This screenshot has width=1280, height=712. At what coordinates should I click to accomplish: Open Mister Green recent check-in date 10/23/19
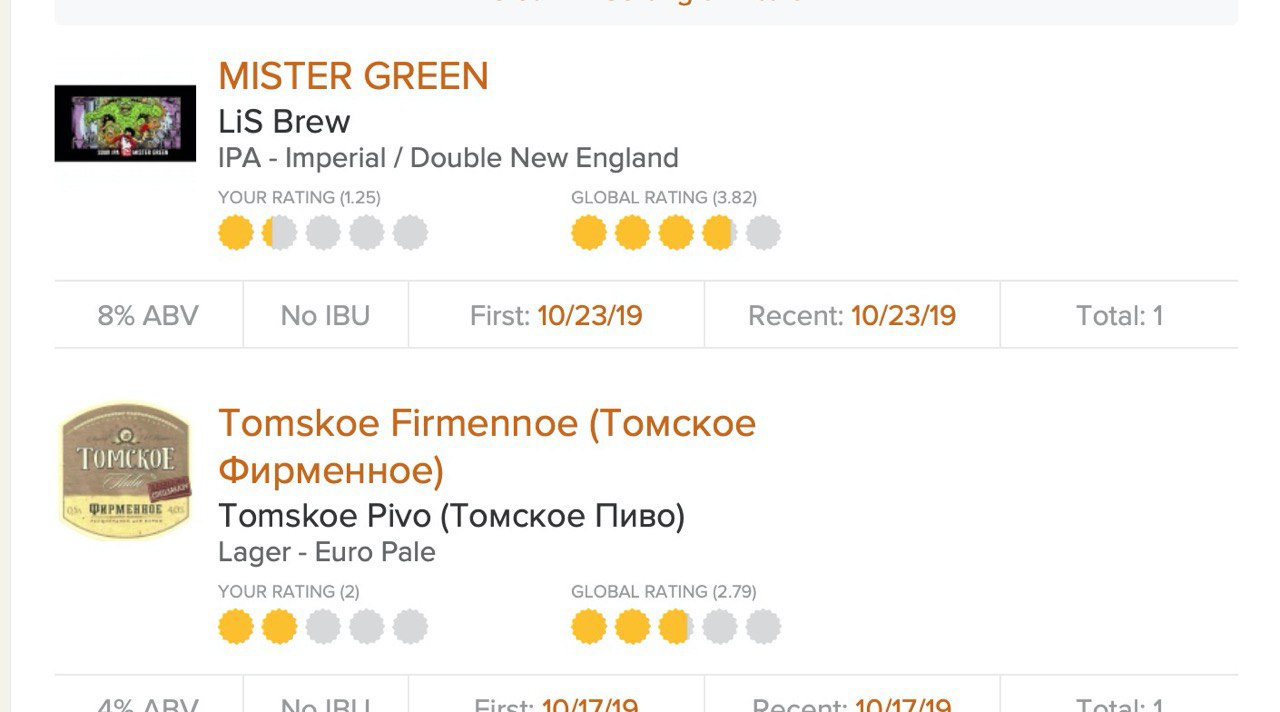click(x=904, y=316)
